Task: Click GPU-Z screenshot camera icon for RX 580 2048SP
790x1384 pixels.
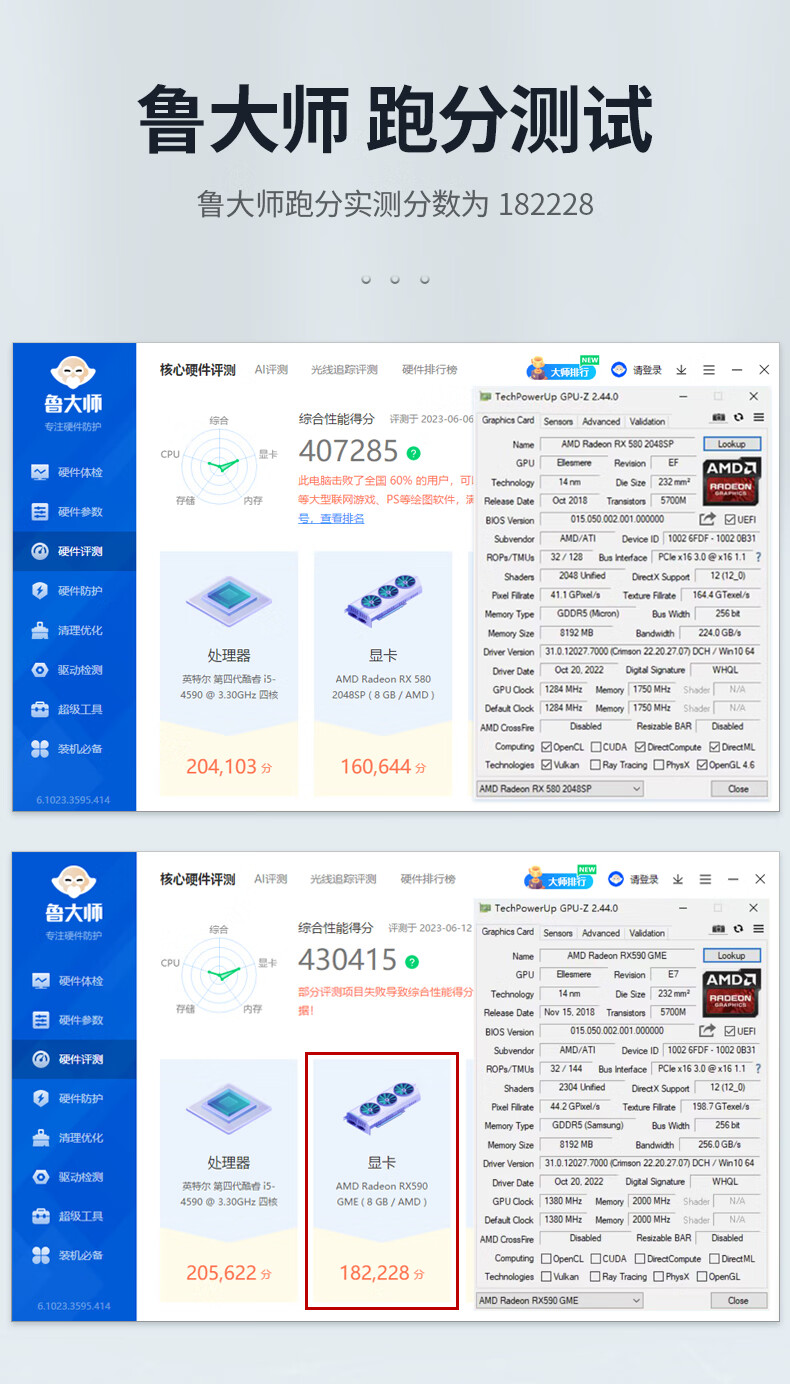Action: (x=718, y=417)
